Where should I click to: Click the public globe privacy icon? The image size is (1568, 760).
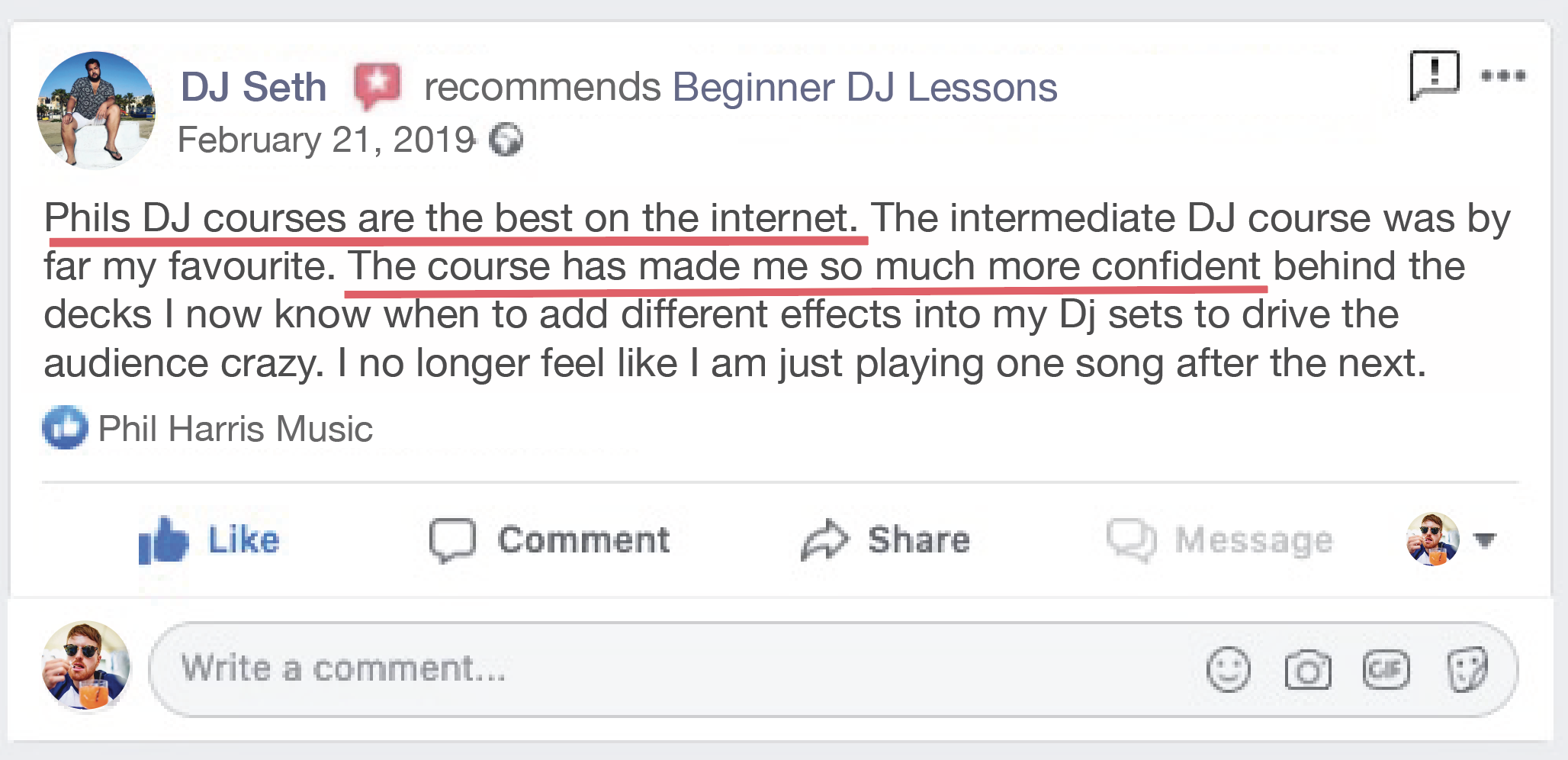(506, 140)
